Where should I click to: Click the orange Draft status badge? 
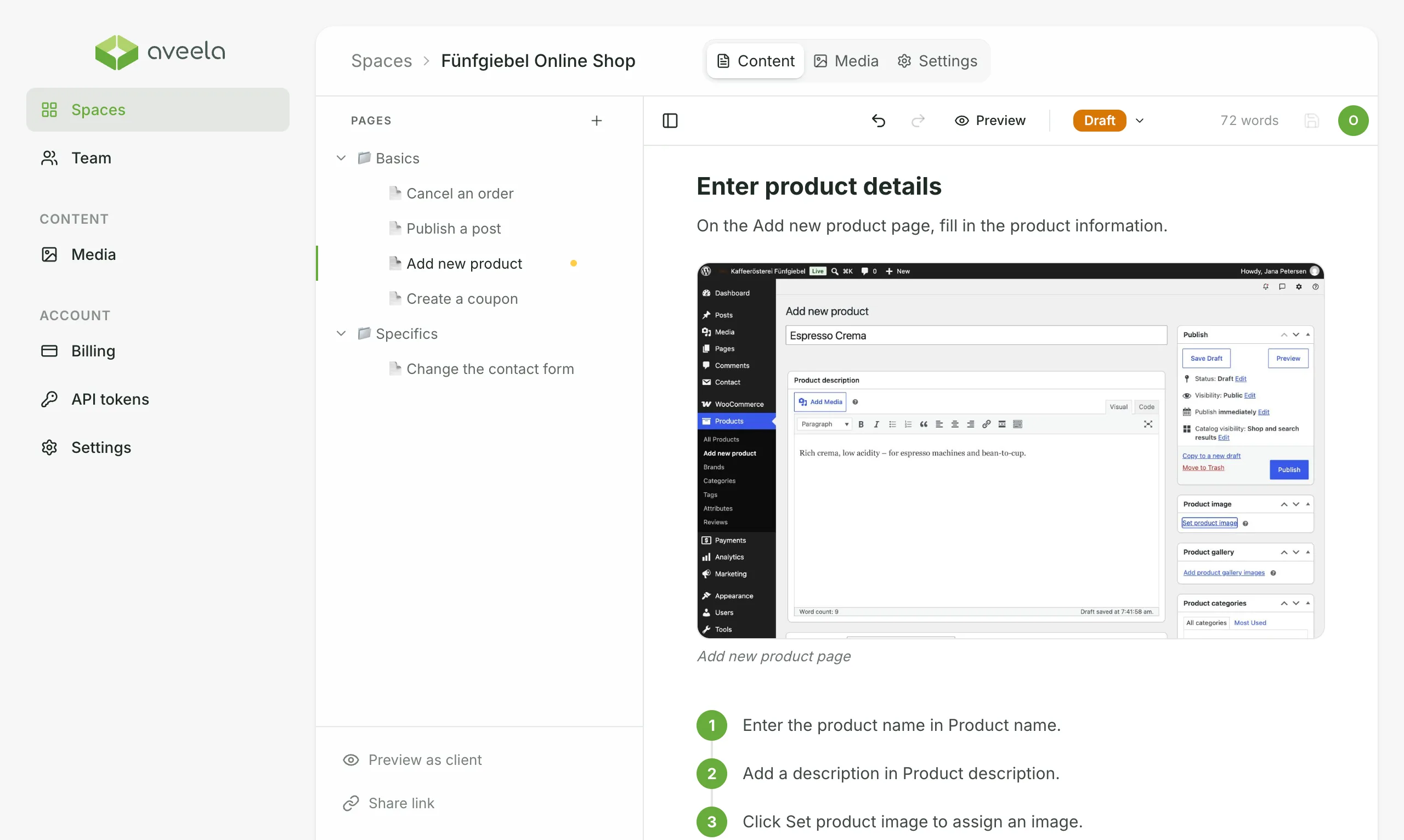click(1099, 121)
